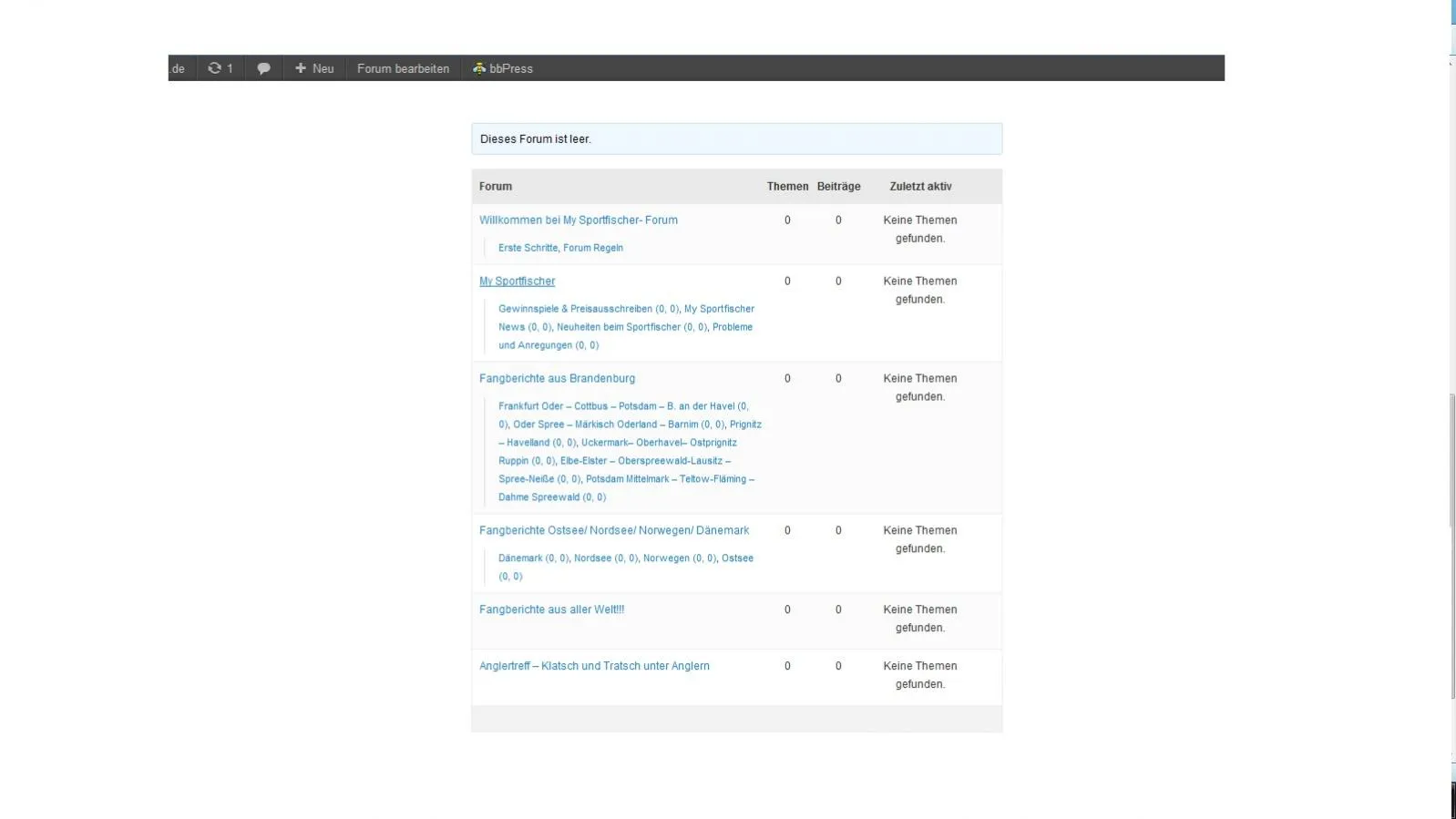Open Anglertreff – Klatsch und Tratsch forum
Viewport: 1456px width, 819px height.
tap(594, 667)
